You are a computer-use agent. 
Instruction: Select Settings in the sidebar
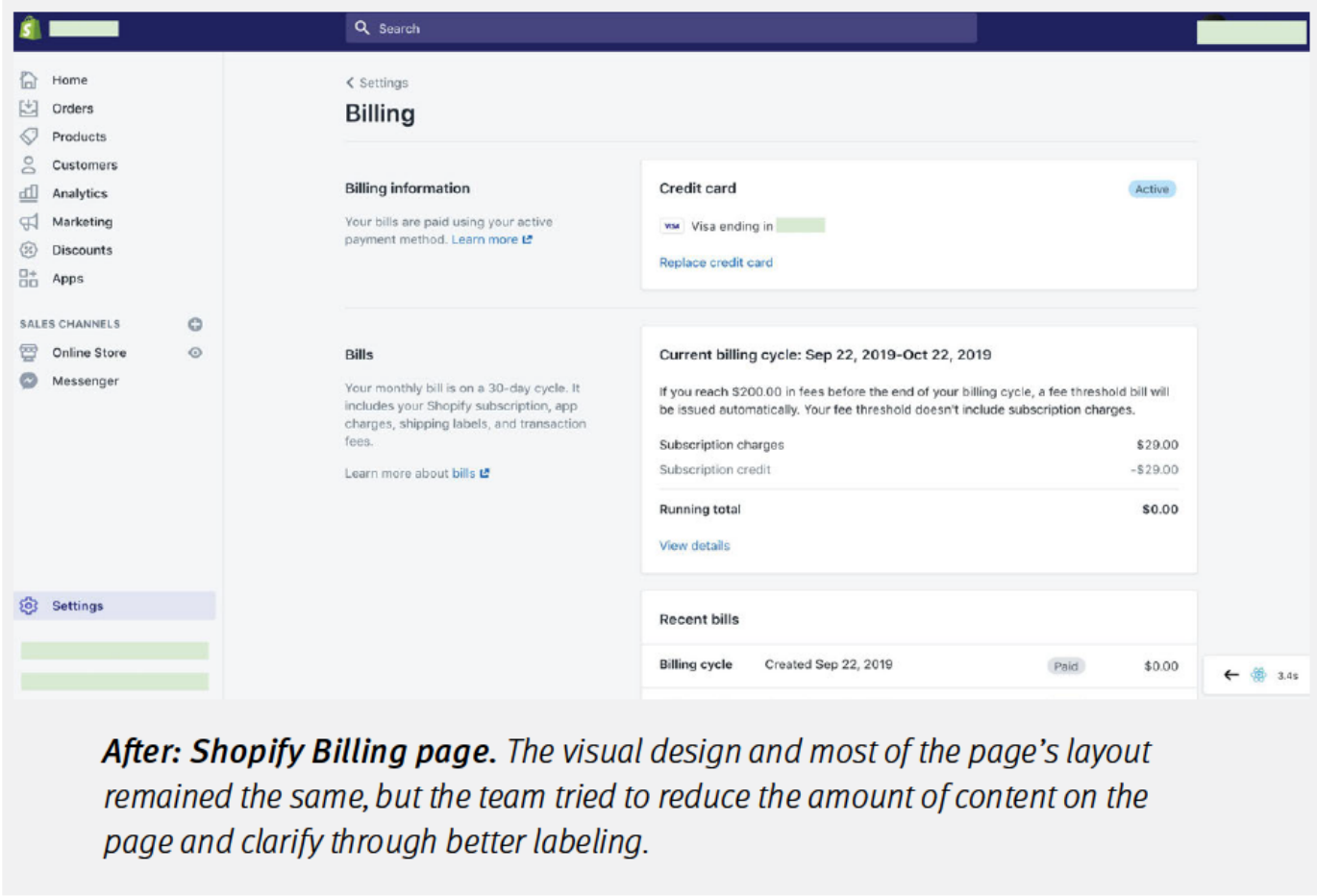[x=77, y=606]
